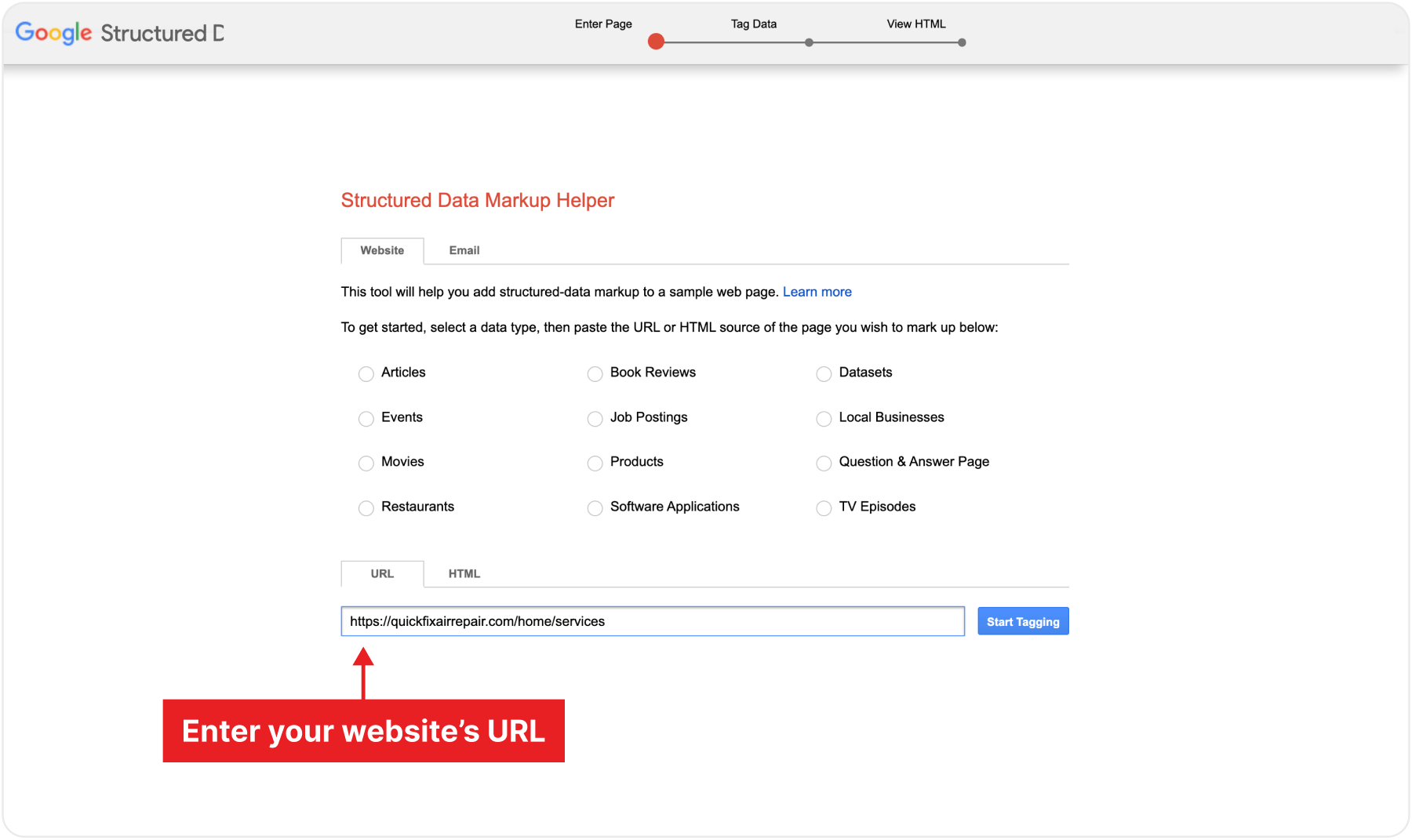The width and height of the screenshot is (1412, 840).
Task: Select the Articles radio button
Action: (x=366, y=374)
